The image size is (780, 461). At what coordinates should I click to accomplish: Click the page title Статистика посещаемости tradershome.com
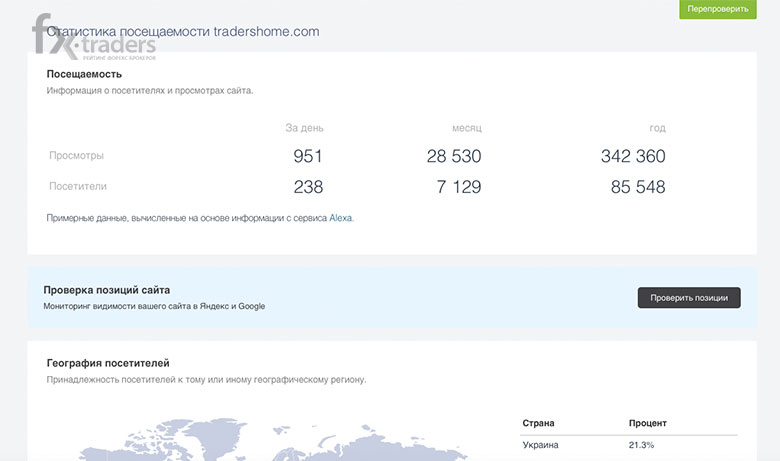click(183, 31)
